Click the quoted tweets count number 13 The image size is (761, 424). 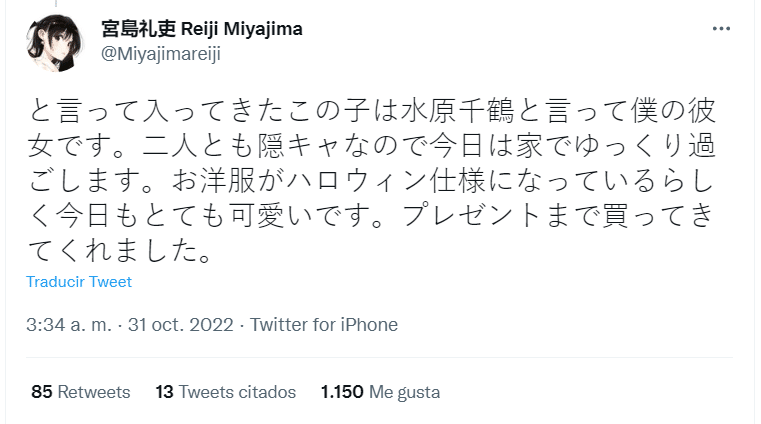click(165, 392)
